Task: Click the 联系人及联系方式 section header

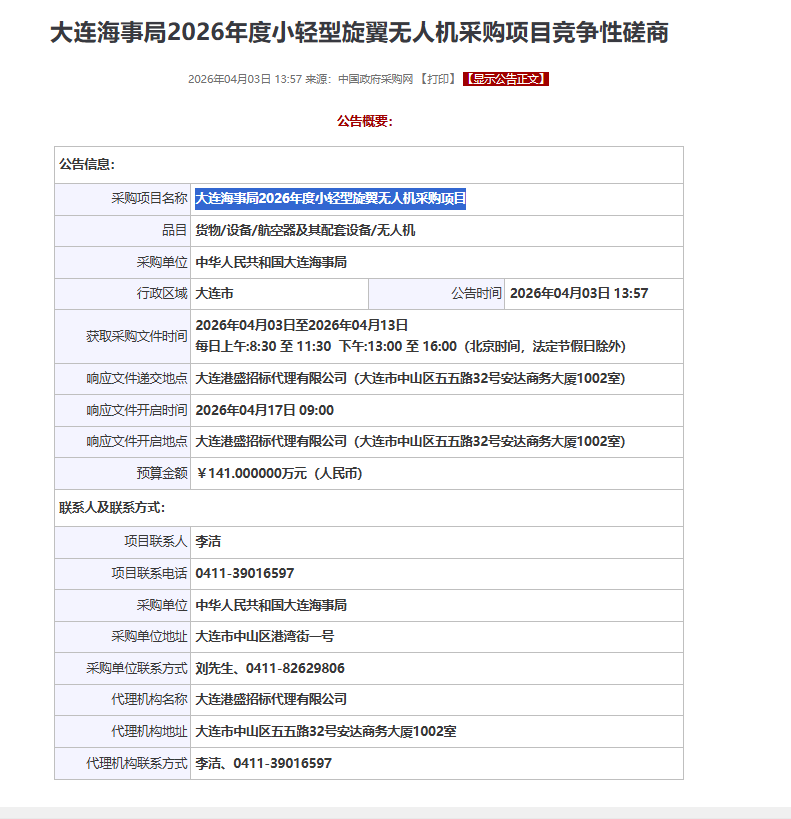Action: 112,508
